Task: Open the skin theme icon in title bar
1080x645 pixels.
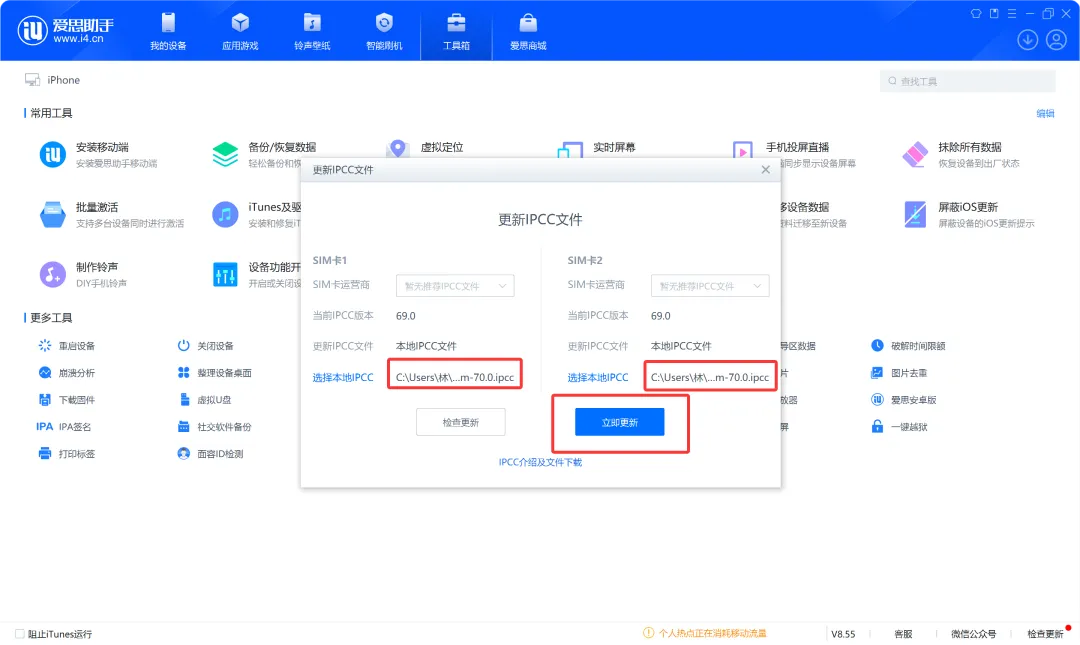Action: tap(976, 13)
